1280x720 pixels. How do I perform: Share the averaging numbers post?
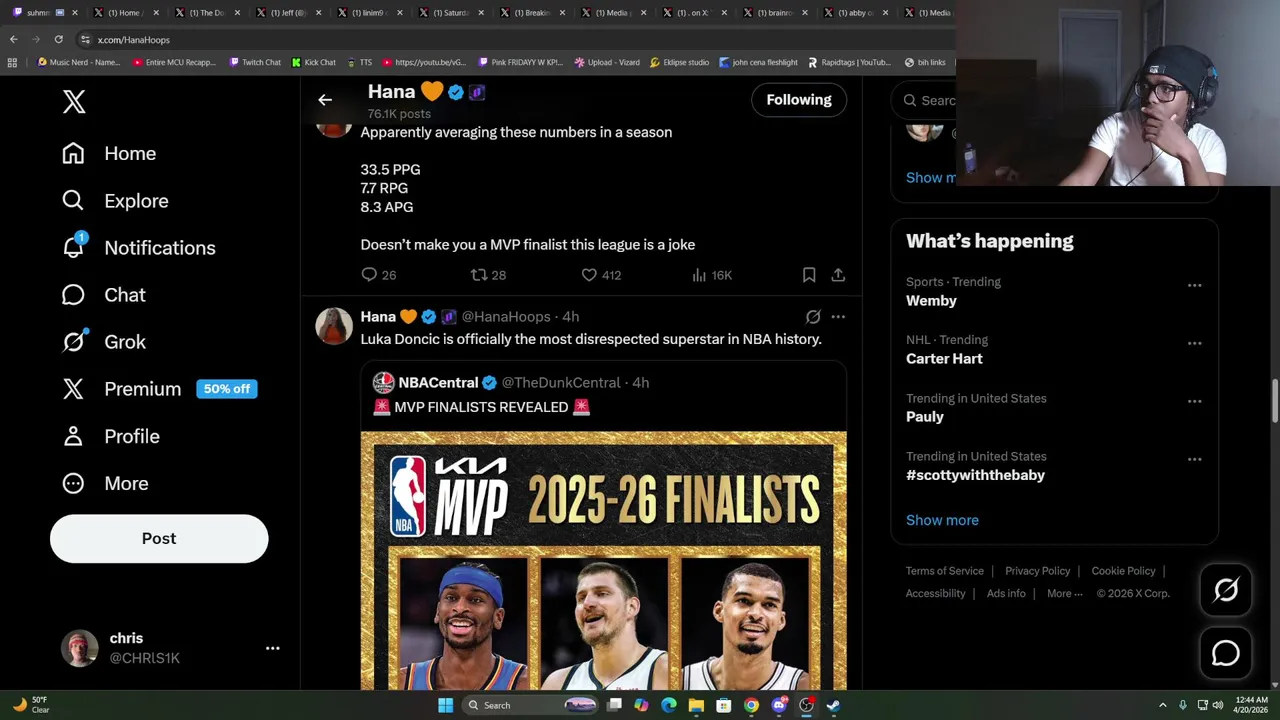coord(838,274)
